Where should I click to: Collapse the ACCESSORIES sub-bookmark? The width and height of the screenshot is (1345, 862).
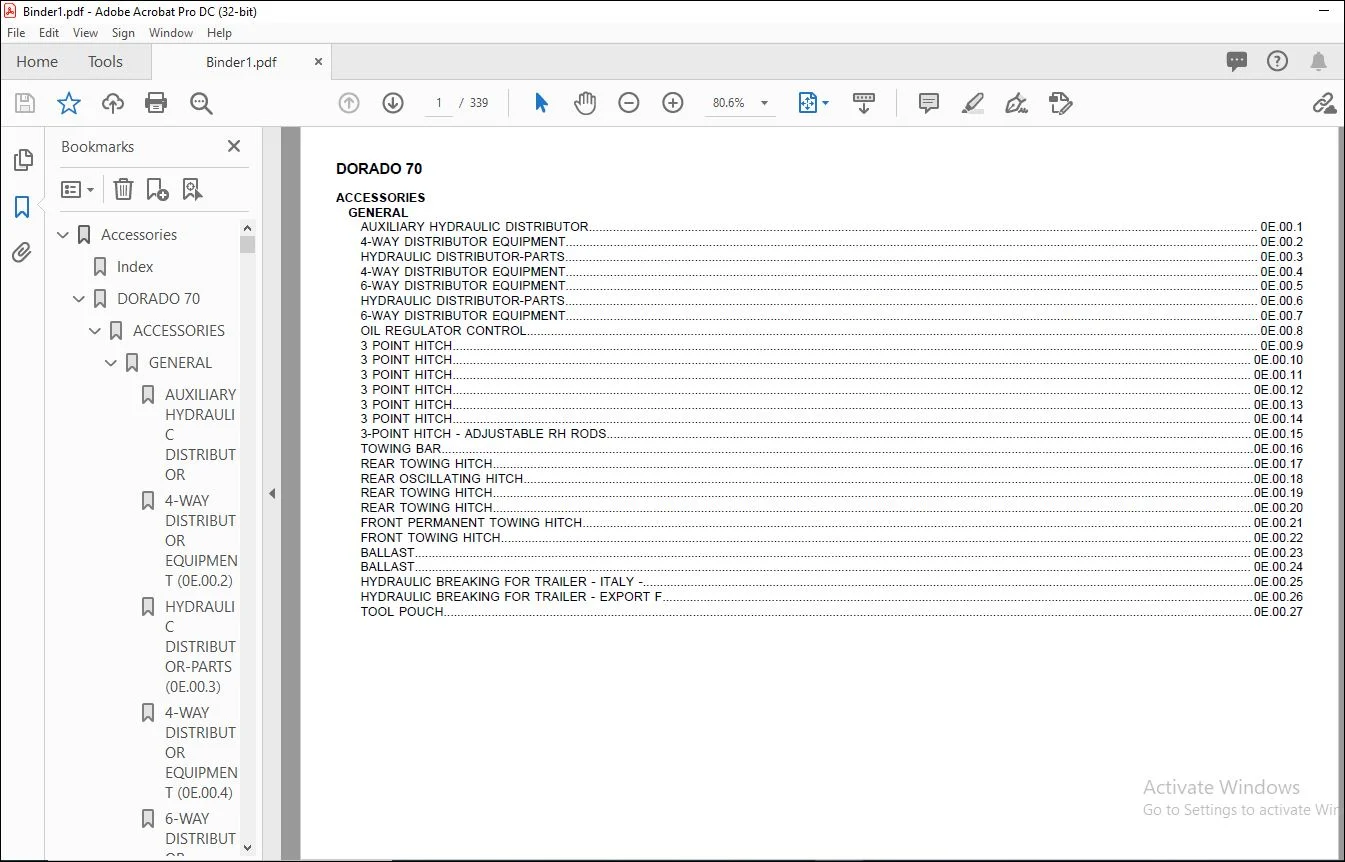(96, 331)
